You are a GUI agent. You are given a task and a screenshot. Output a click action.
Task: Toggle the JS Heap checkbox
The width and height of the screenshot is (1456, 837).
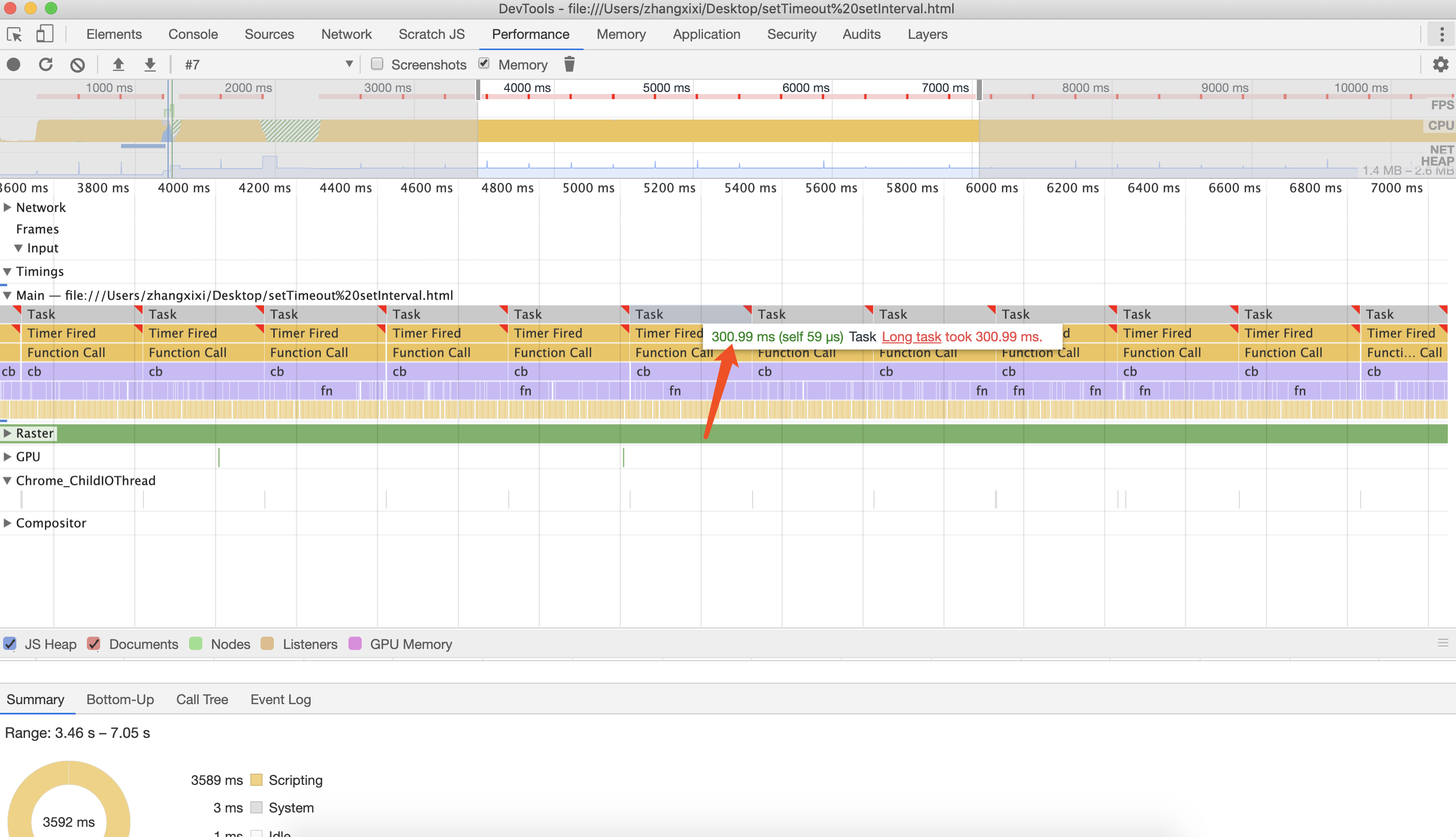[10, 644]
